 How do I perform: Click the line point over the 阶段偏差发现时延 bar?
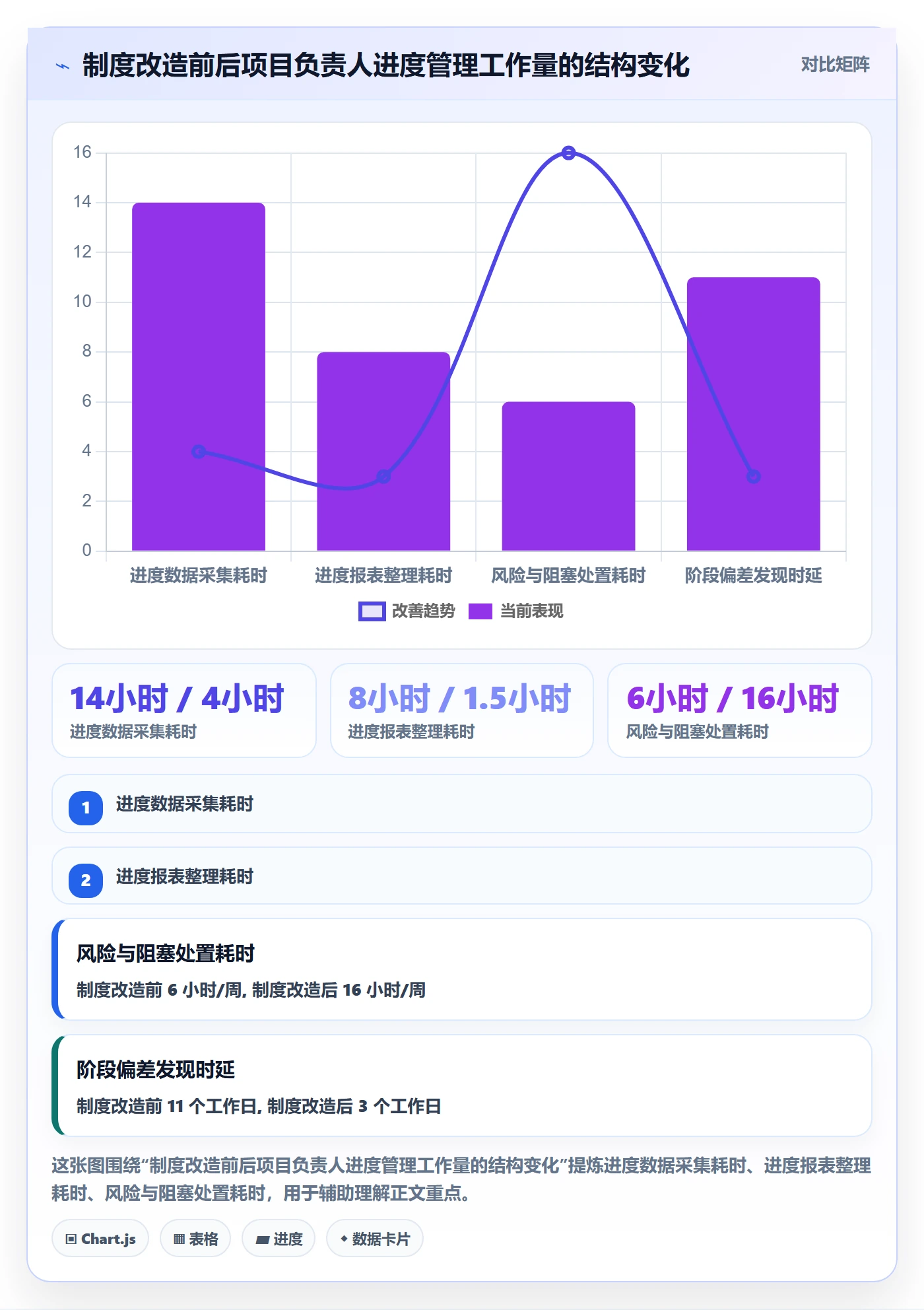pos(753,476)
